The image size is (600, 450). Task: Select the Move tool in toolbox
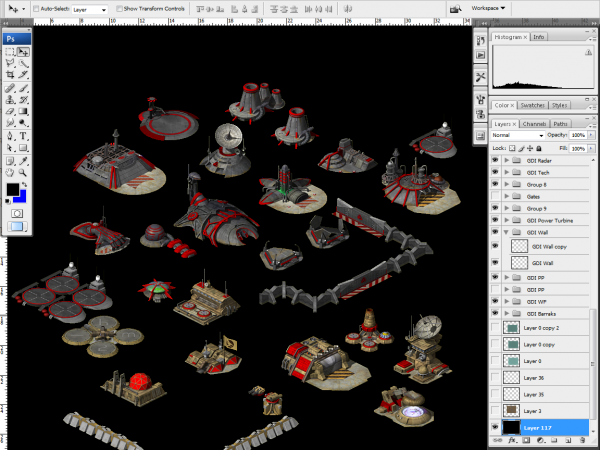click(23, 52)
